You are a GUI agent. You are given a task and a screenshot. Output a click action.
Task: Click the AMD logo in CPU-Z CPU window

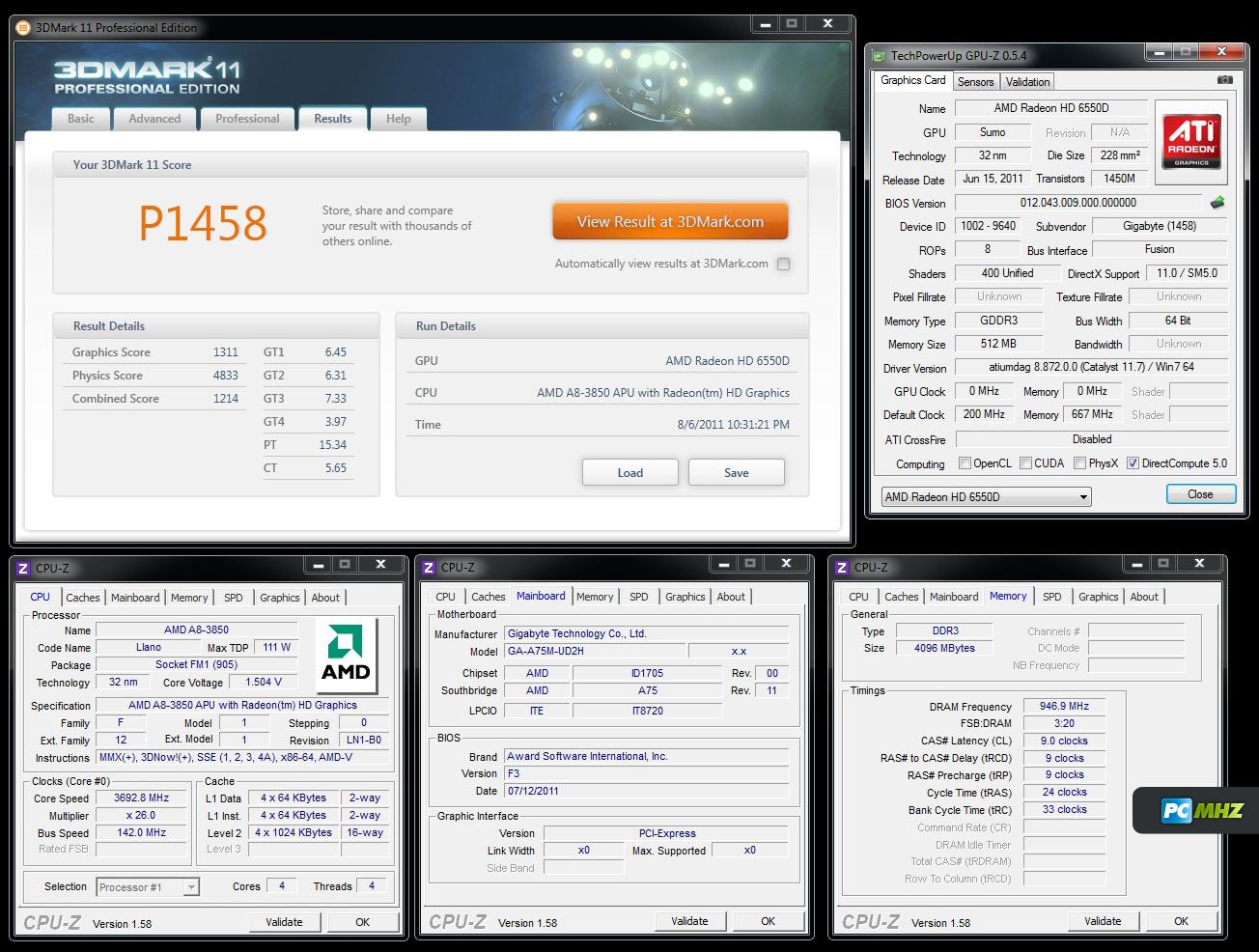[x=346, y=655]
